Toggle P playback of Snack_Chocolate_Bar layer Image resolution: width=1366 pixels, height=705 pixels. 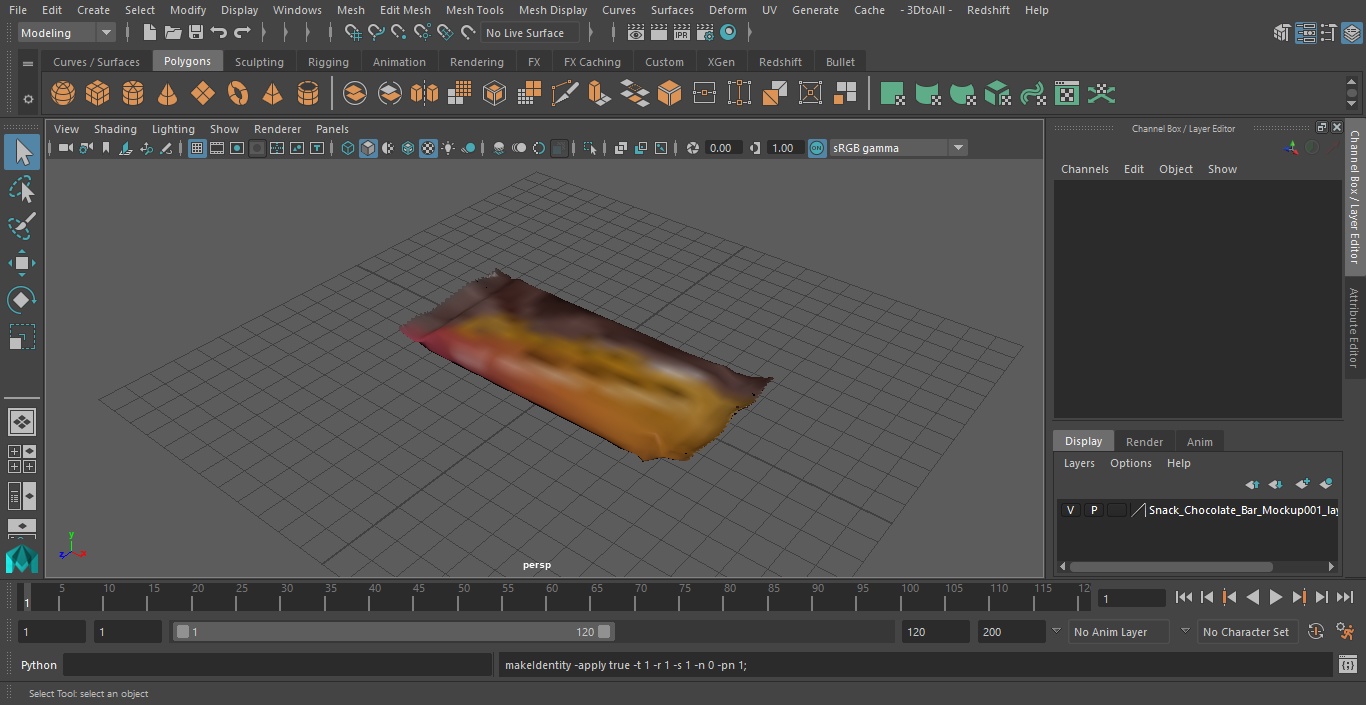coord(1093,510)
